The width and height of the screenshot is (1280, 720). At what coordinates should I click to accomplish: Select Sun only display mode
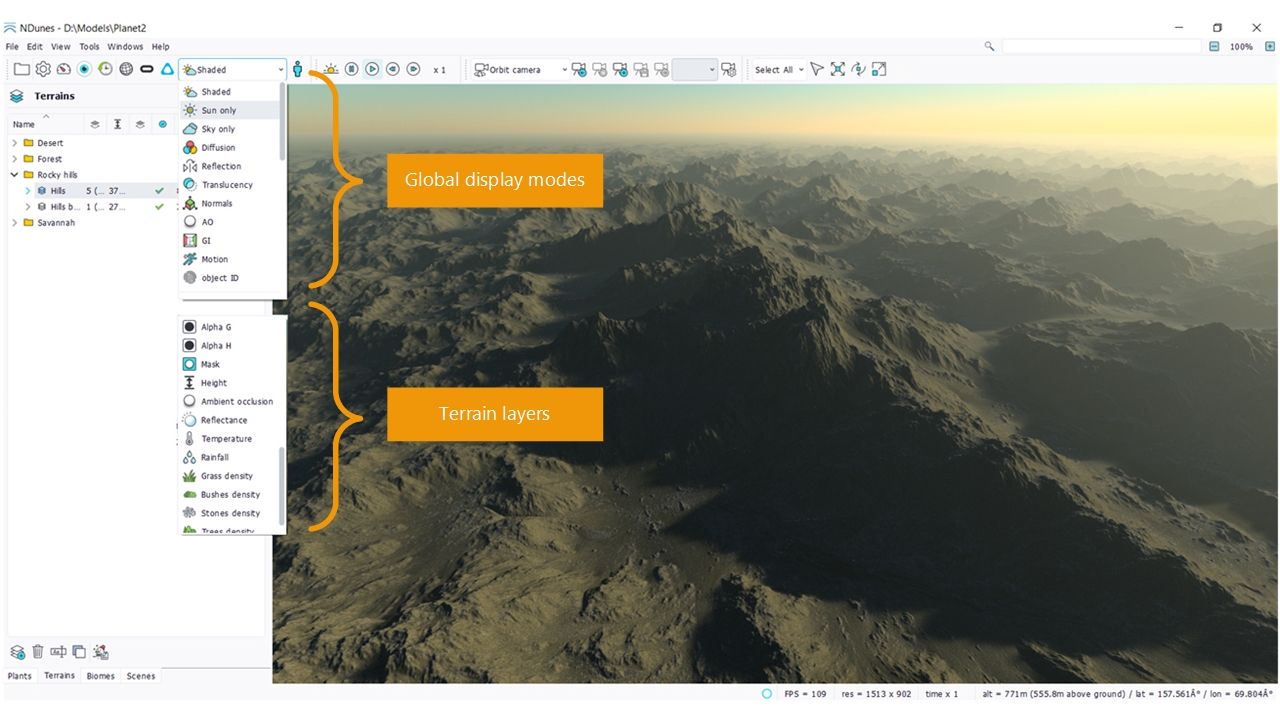point(219,111)
